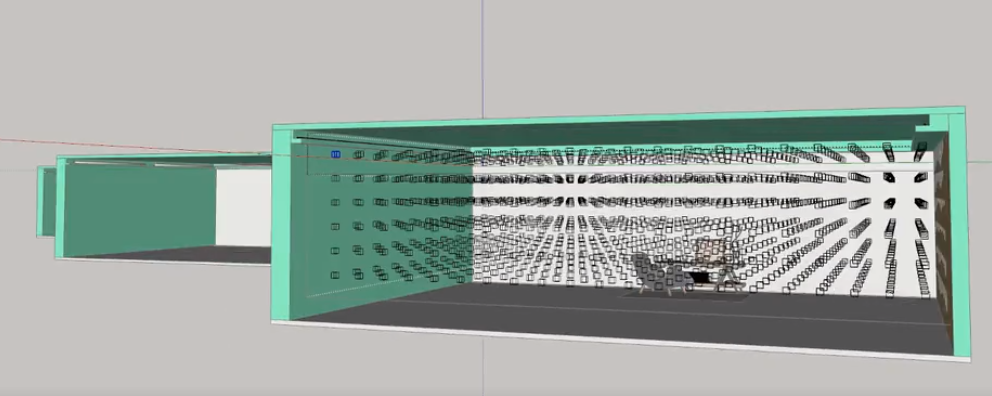Select the black fireplace box behind the chairs
The image size is (992, 396).
(699, 277)
